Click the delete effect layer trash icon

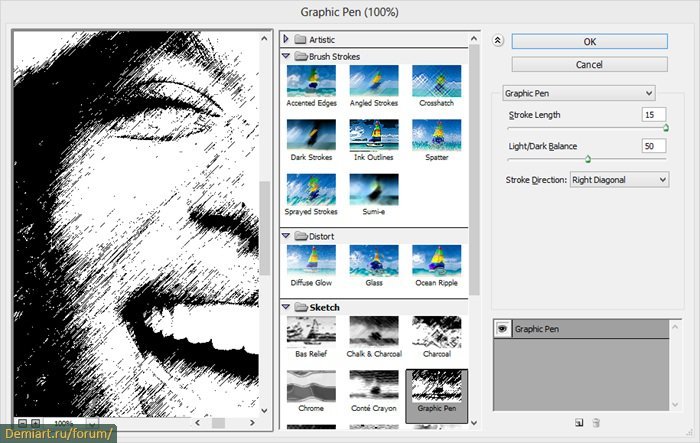tap(596, 424)
